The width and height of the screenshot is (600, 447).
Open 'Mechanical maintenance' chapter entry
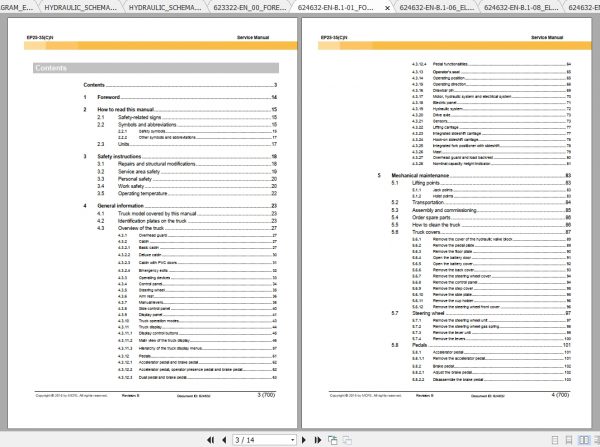point(474,176)
